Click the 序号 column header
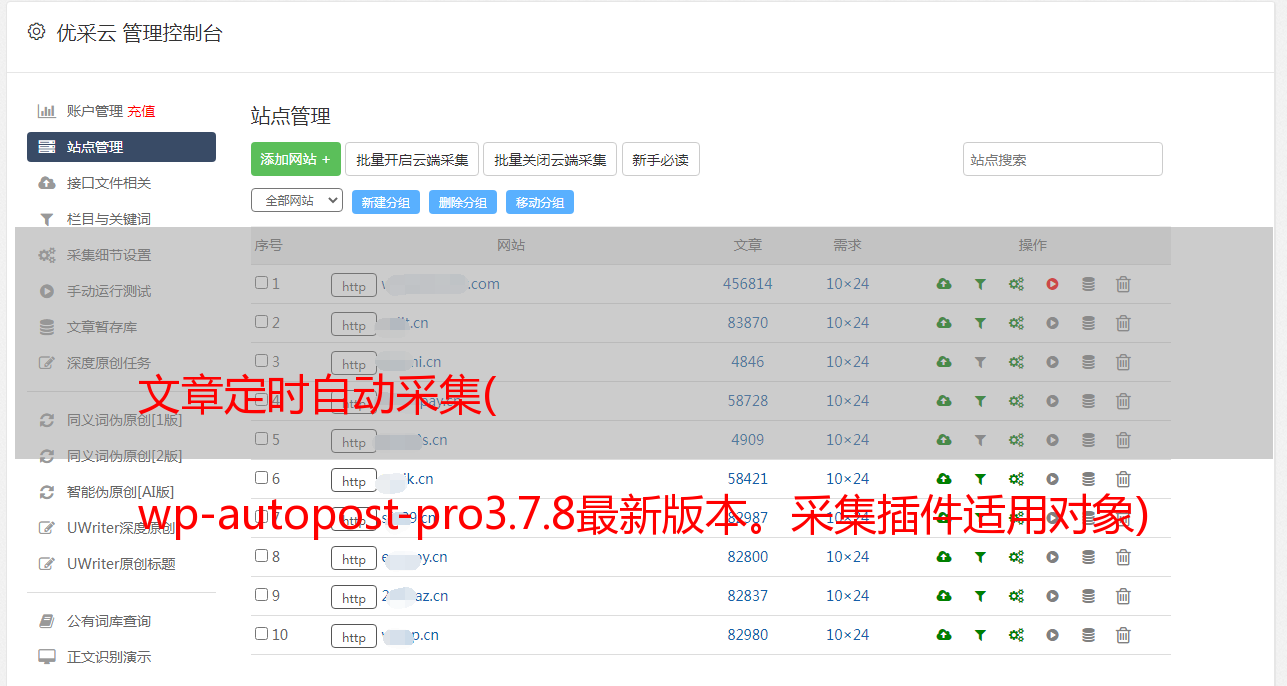This screenshot has height=686, width=1287. tap(269, 245)
